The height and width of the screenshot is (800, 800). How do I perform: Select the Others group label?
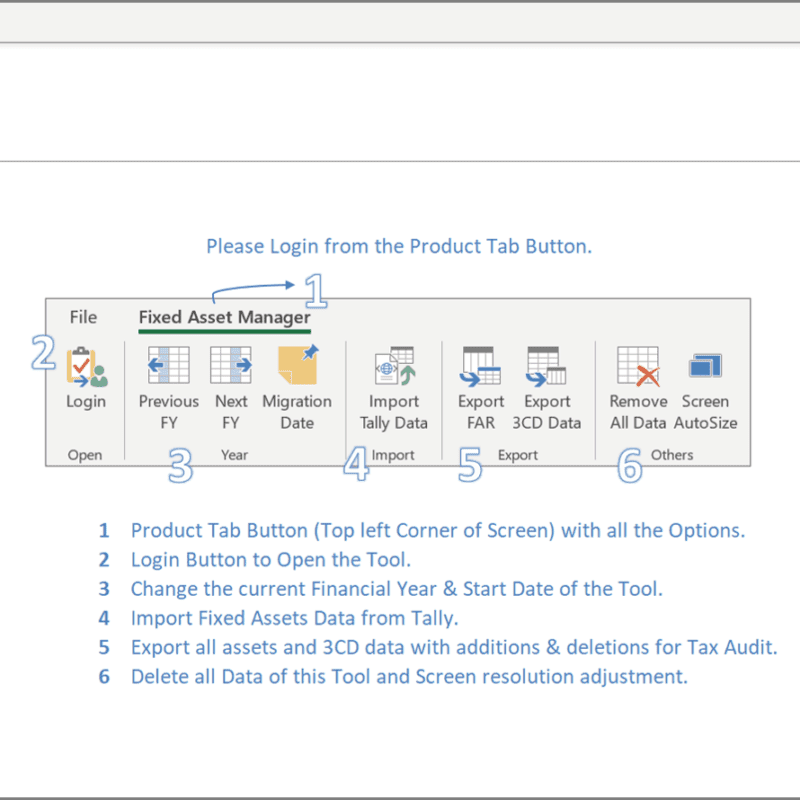(672, 455)
